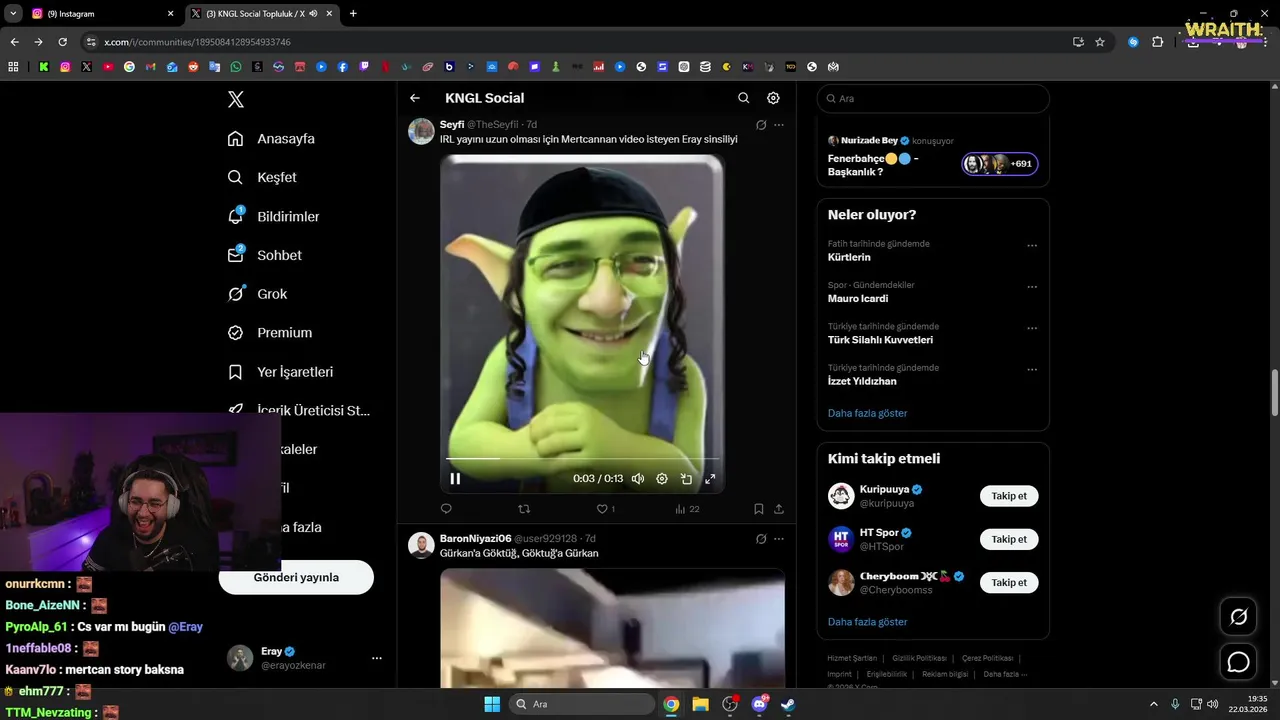Open options for İzzet Yıldızhan trend

coord(1032,369)
